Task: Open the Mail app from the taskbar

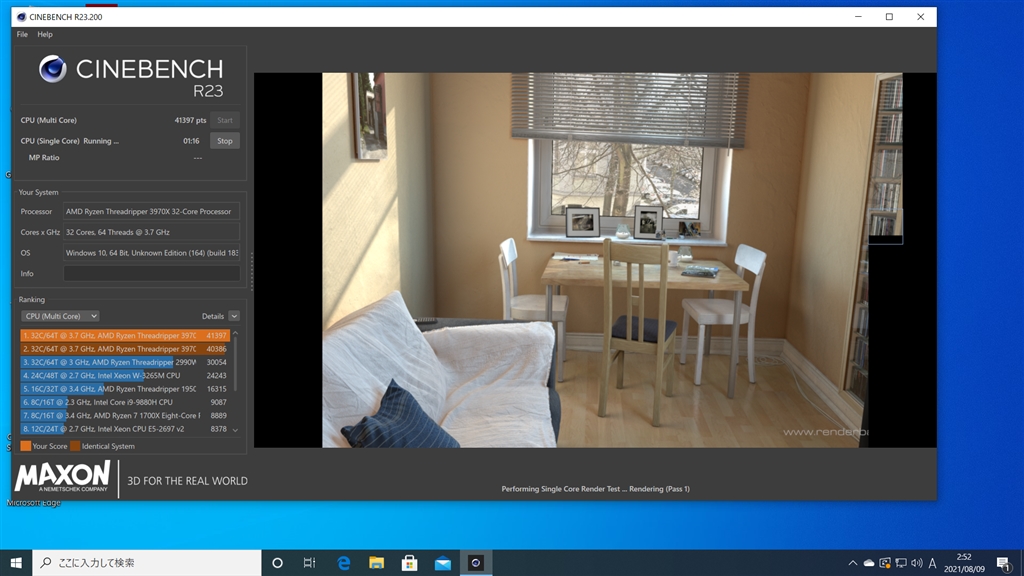Action: (443, 562)
